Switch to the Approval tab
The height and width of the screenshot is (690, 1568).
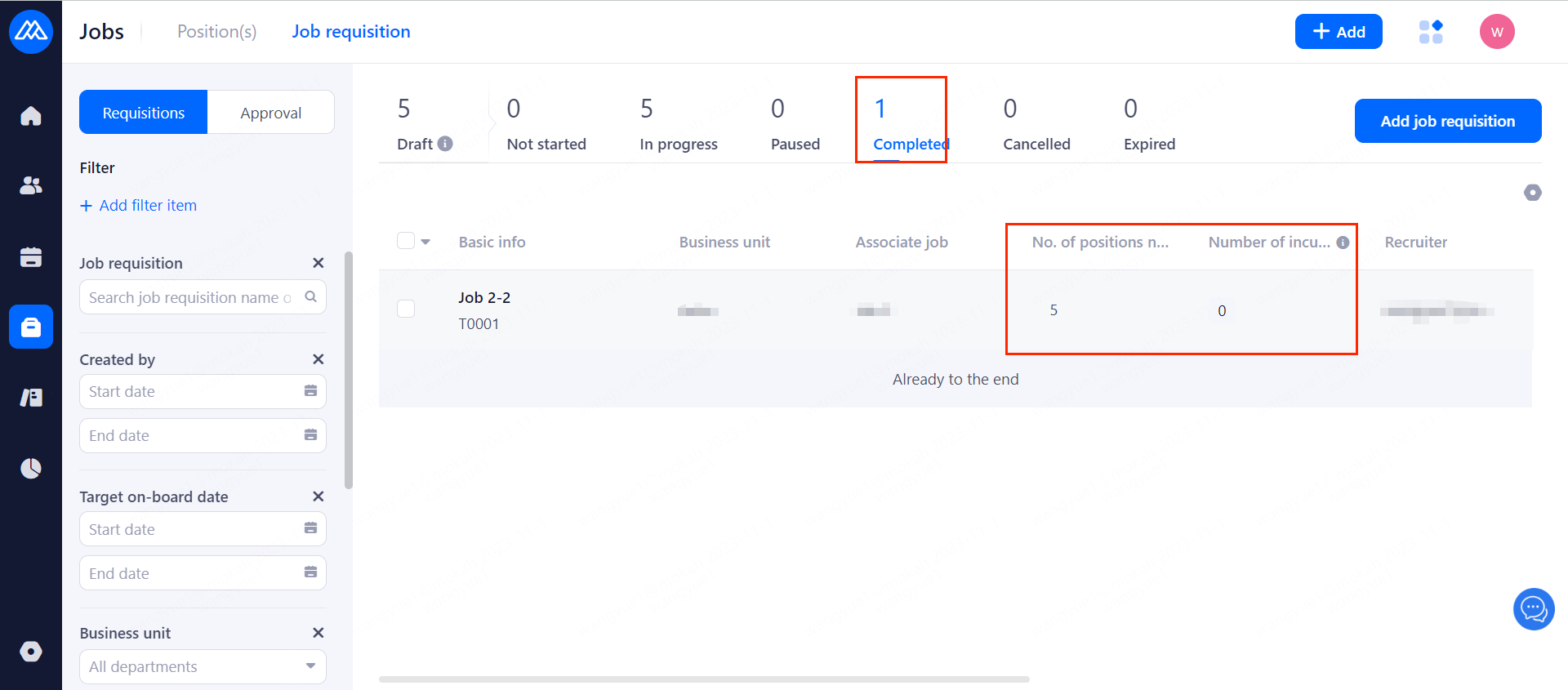(x=270, y=113)
